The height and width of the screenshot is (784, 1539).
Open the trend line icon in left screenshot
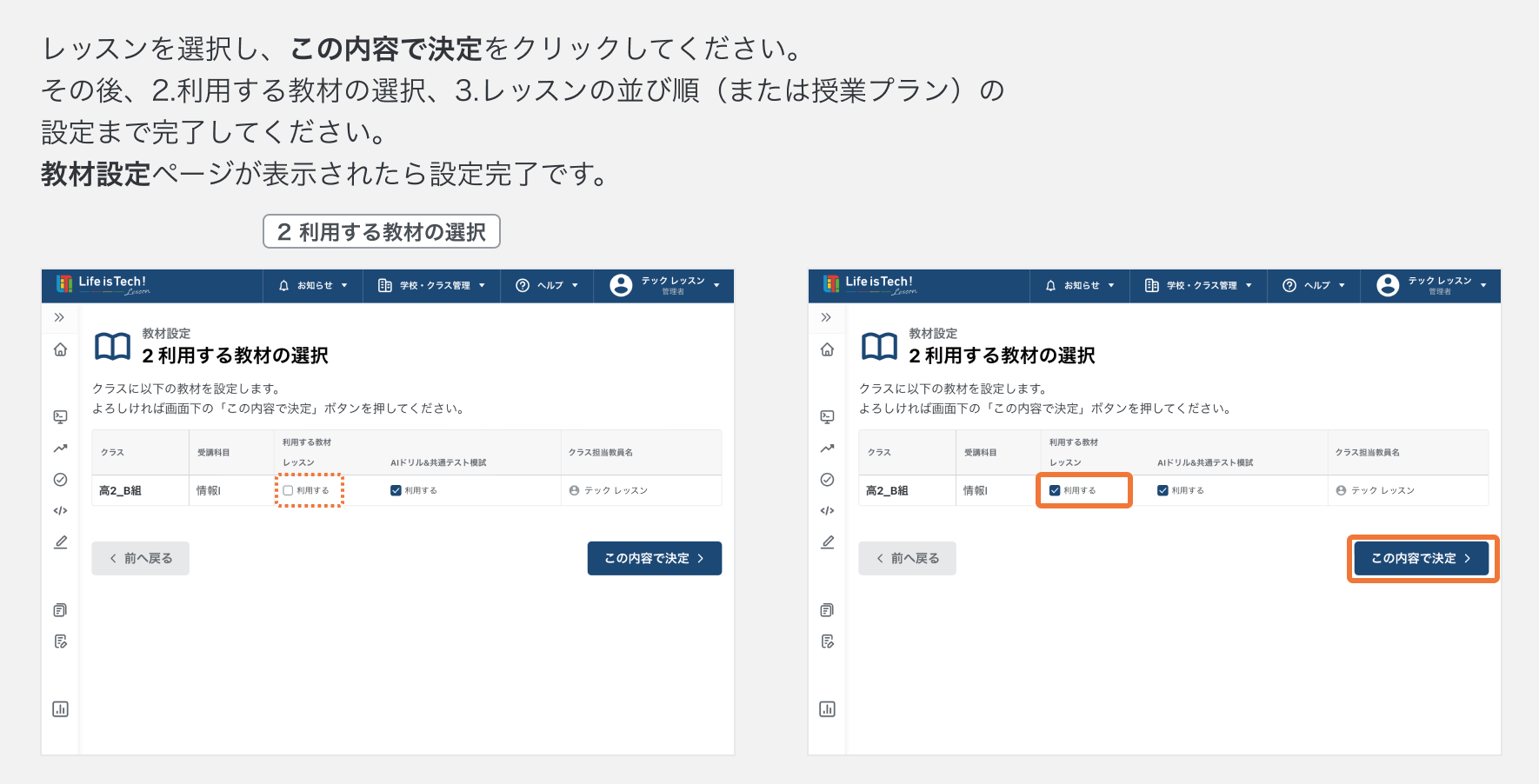(x=60, y=448)
